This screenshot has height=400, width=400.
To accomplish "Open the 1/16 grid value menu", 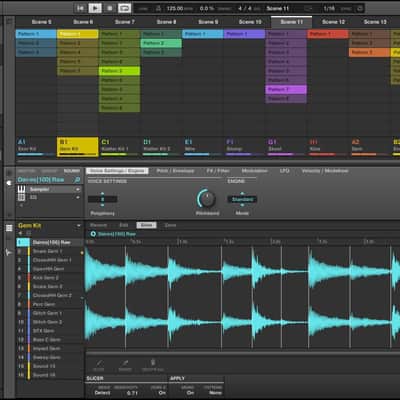I will tap(329, 8).
